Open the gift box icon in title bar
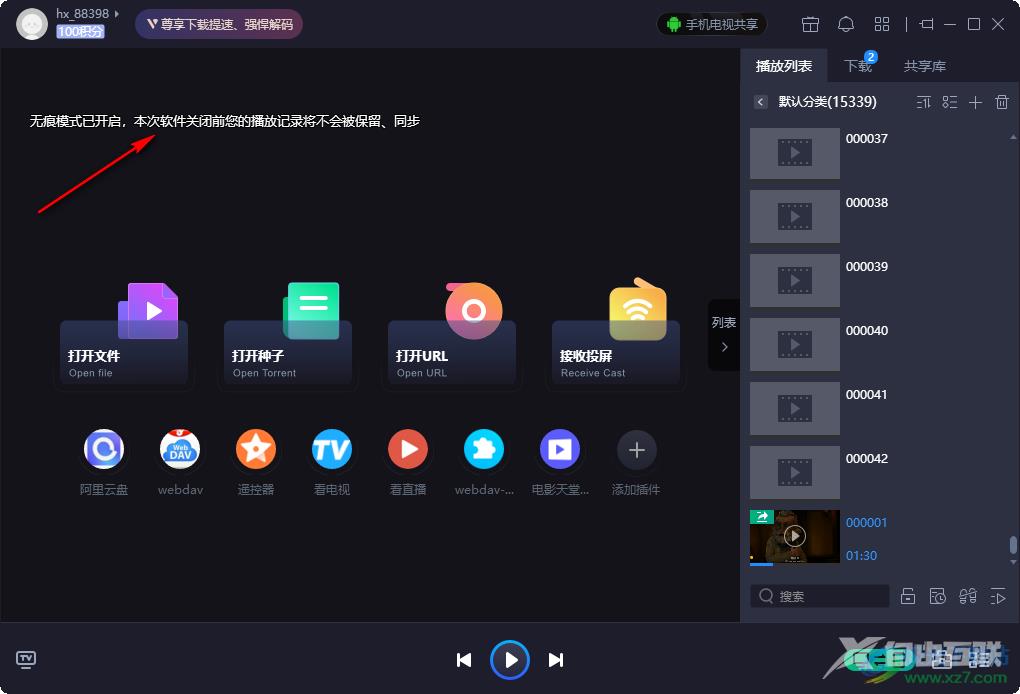The width and height of the screenshot is (1020, 694). coord(810,24)
